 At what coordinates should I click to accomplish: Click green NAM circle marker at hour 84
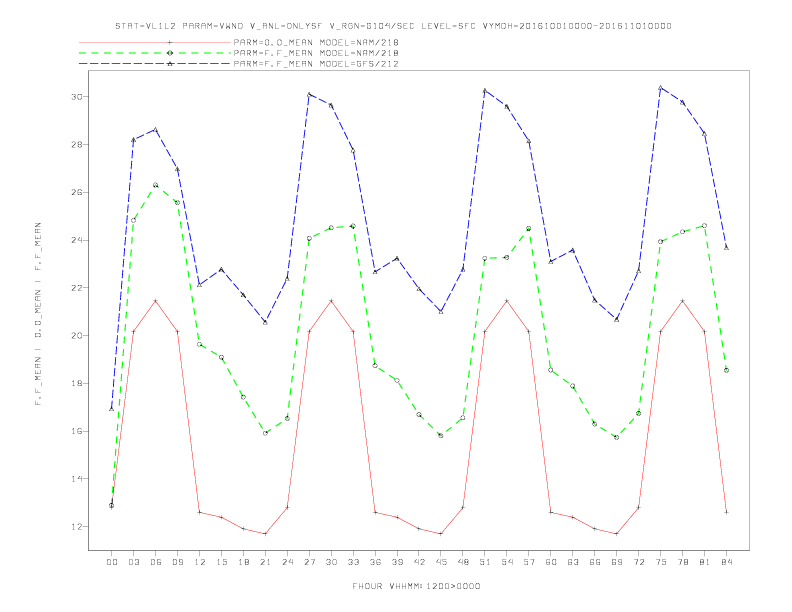(726, 370)
